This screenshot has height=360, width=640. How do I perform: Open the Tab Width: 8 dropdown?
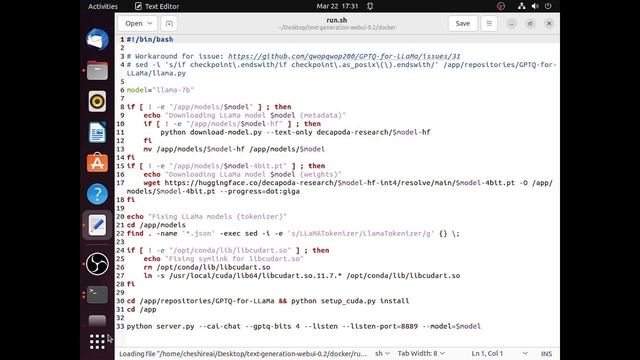(x=421, y=353)
